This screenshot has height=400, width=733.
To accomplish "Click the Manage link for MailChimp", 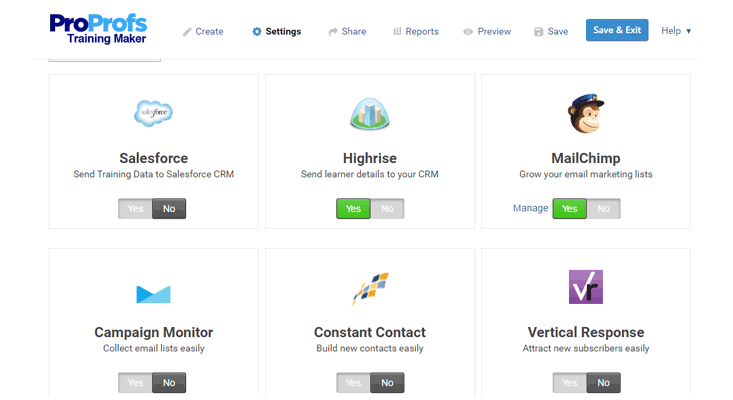I will point(531,208).
